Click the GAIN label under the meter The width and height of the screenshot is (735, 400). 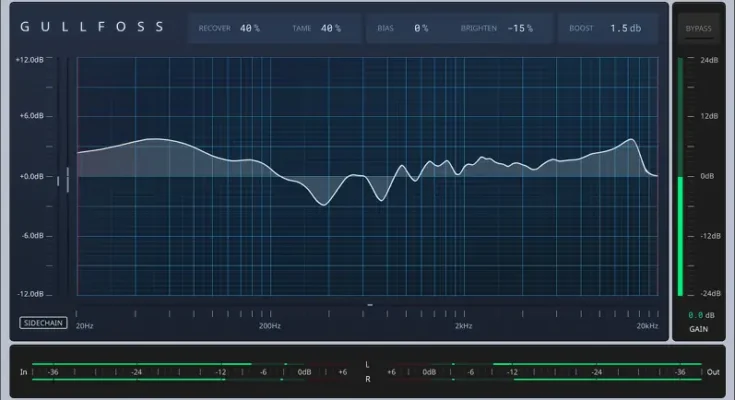click(x=699, y=328)
